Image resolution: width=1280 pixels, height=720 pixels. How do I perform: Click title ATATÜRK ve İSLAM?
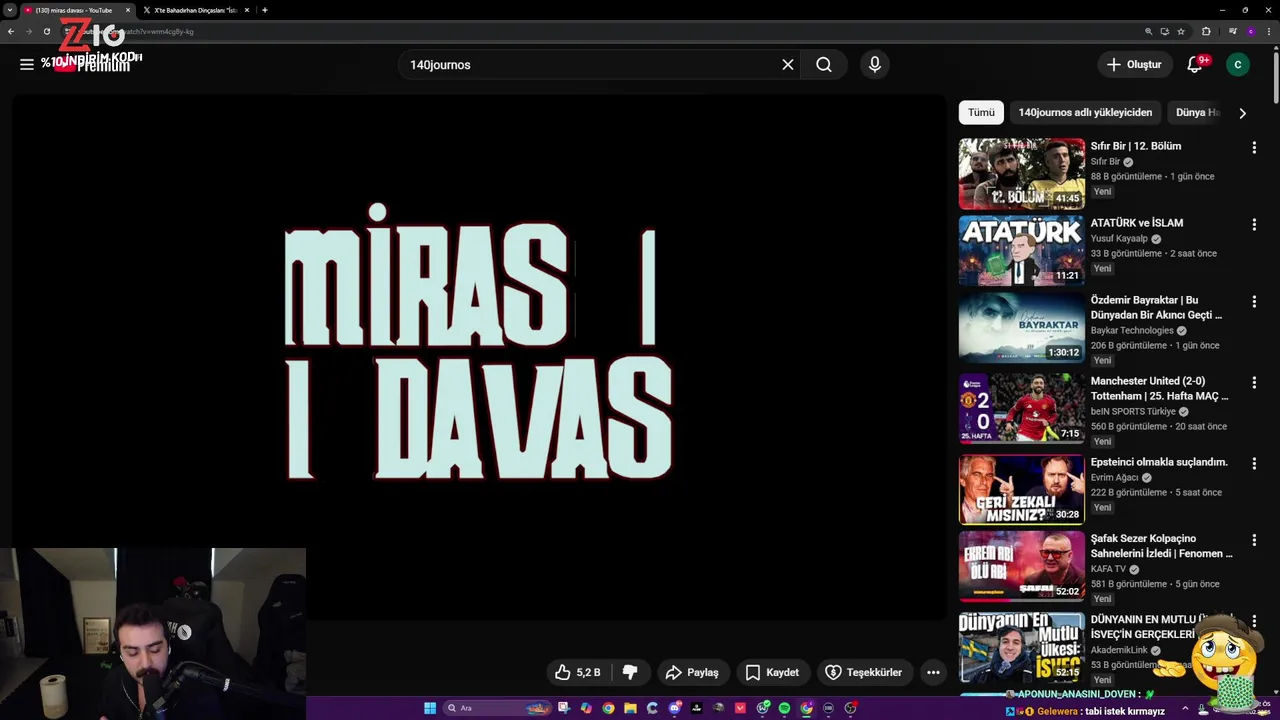pos(1137,223)
